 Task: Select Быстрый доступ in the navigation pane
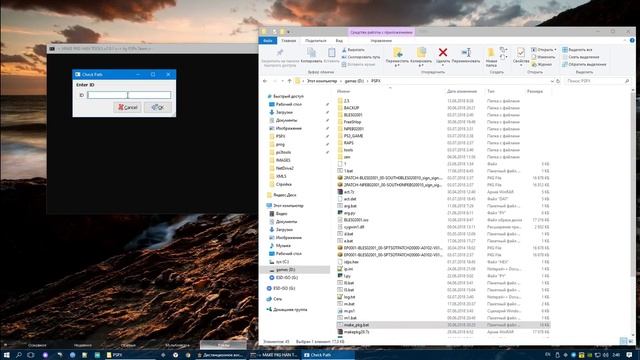(288, 96)
